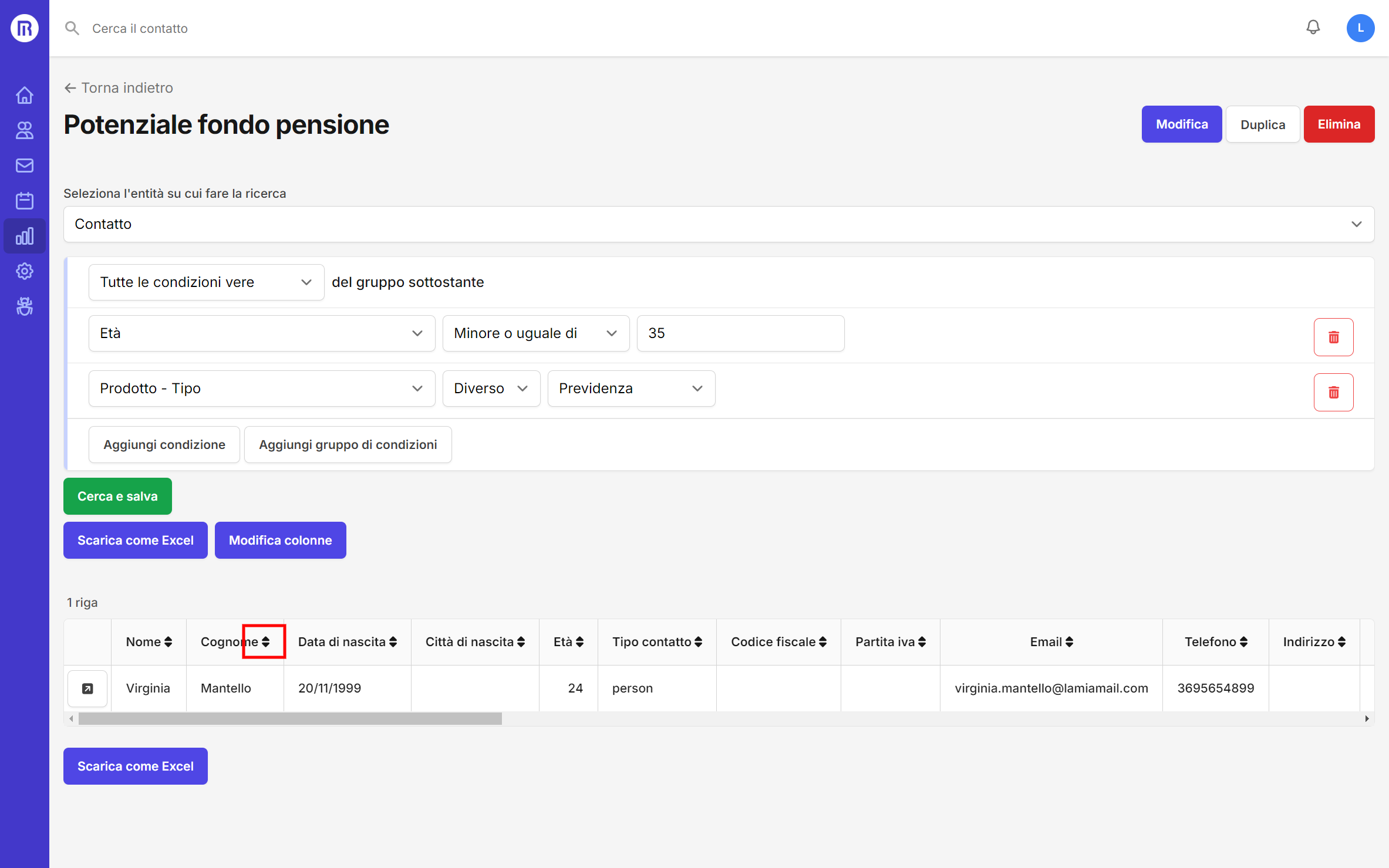Delete the Prodotto - Tipo condition row
1389x868 pixels.
[x=1333, y=392]
